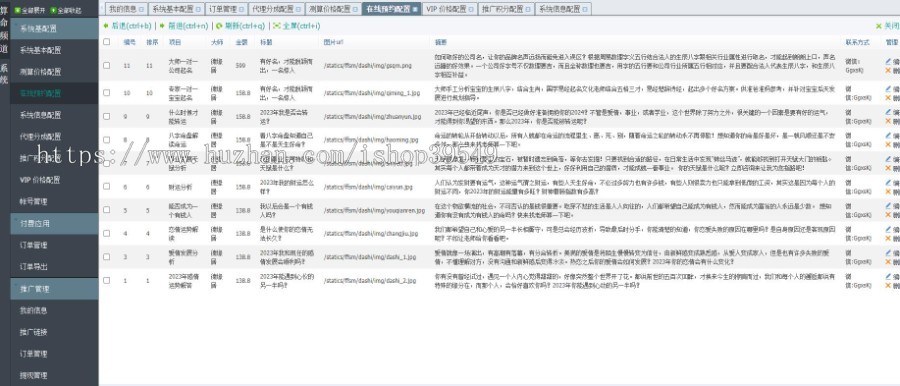Viewport: 900px width, 386px height.
Task: Click the edit pencil icon for row 3
Action: point(888,253)
